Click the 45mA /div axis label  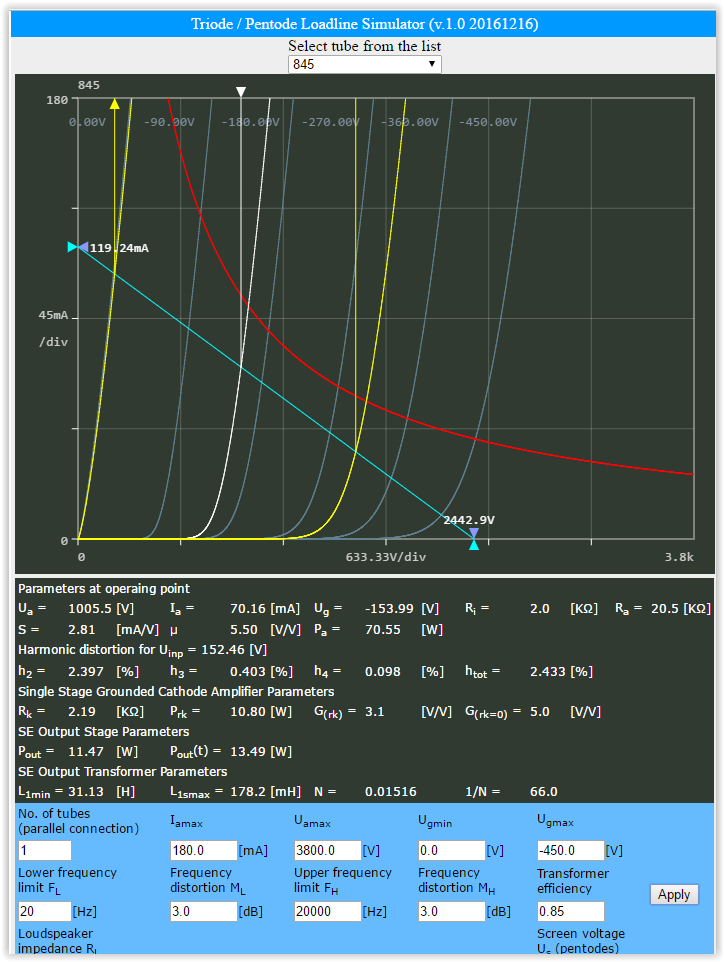(53, 328)
